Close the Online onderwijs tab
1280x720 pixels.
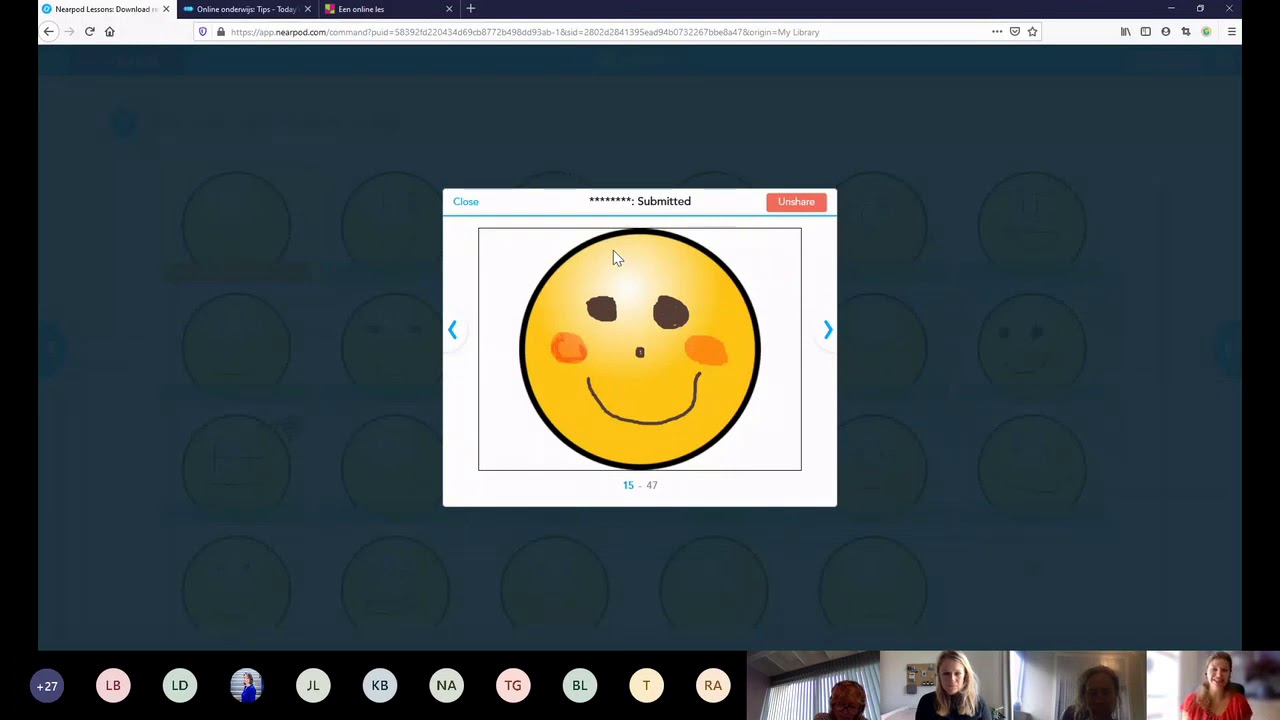[307, 9]
